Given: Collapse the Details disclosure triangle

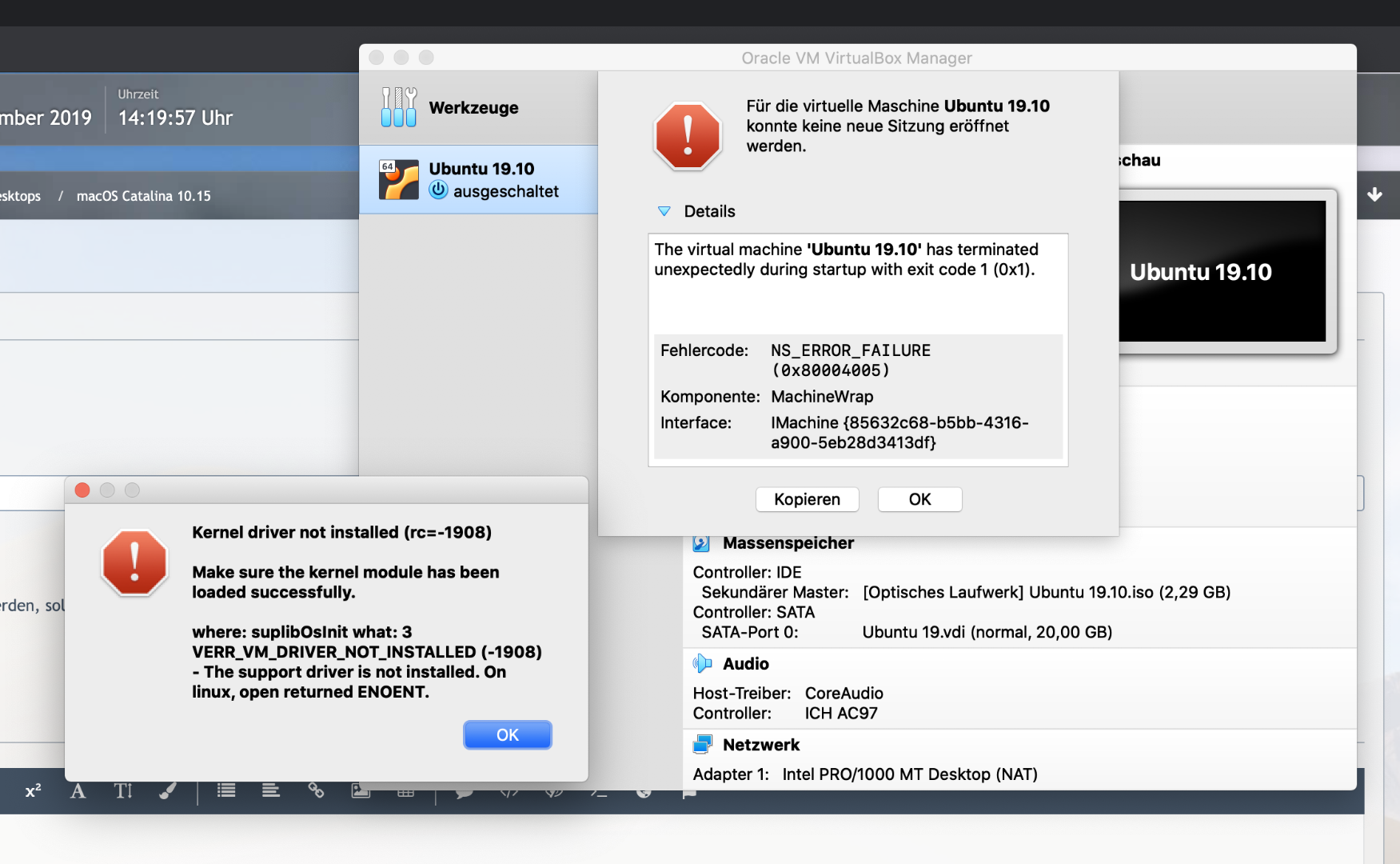Looking at the screenshot, I should pyautogui.click(x=664, y=211).
